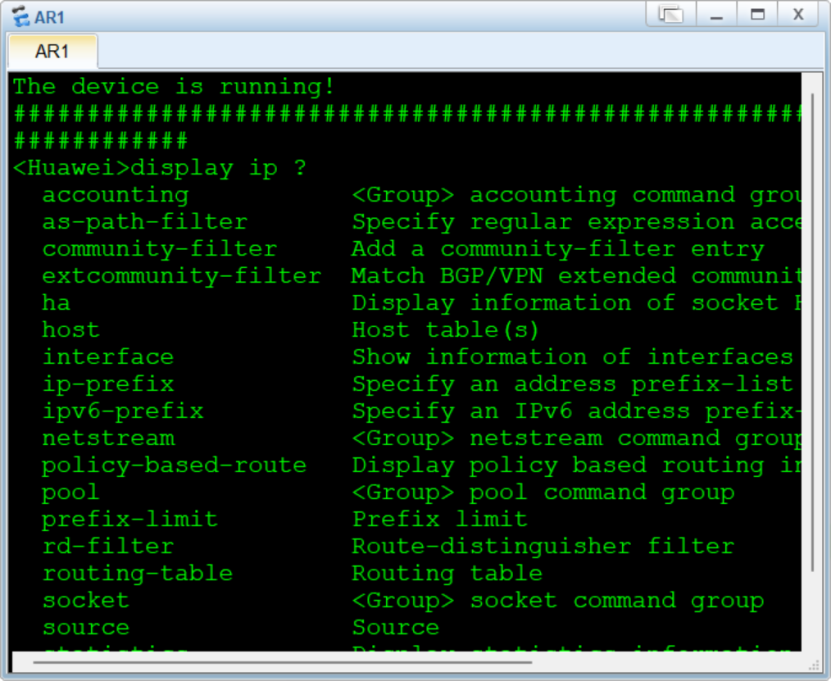Click '<Group> pool command group' description
Screen dimensions: 831x681
(x=543, y=492)
